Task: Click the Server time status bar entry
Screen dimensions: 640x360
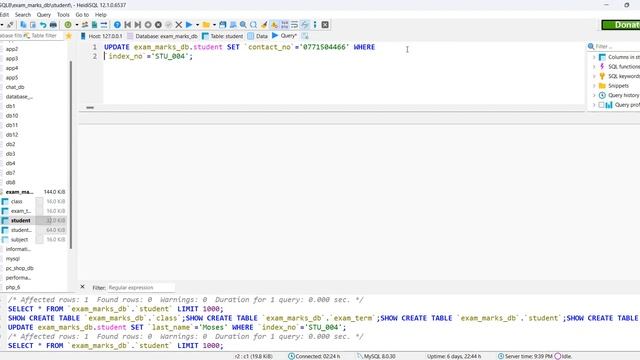Action: tap(525, 356)
